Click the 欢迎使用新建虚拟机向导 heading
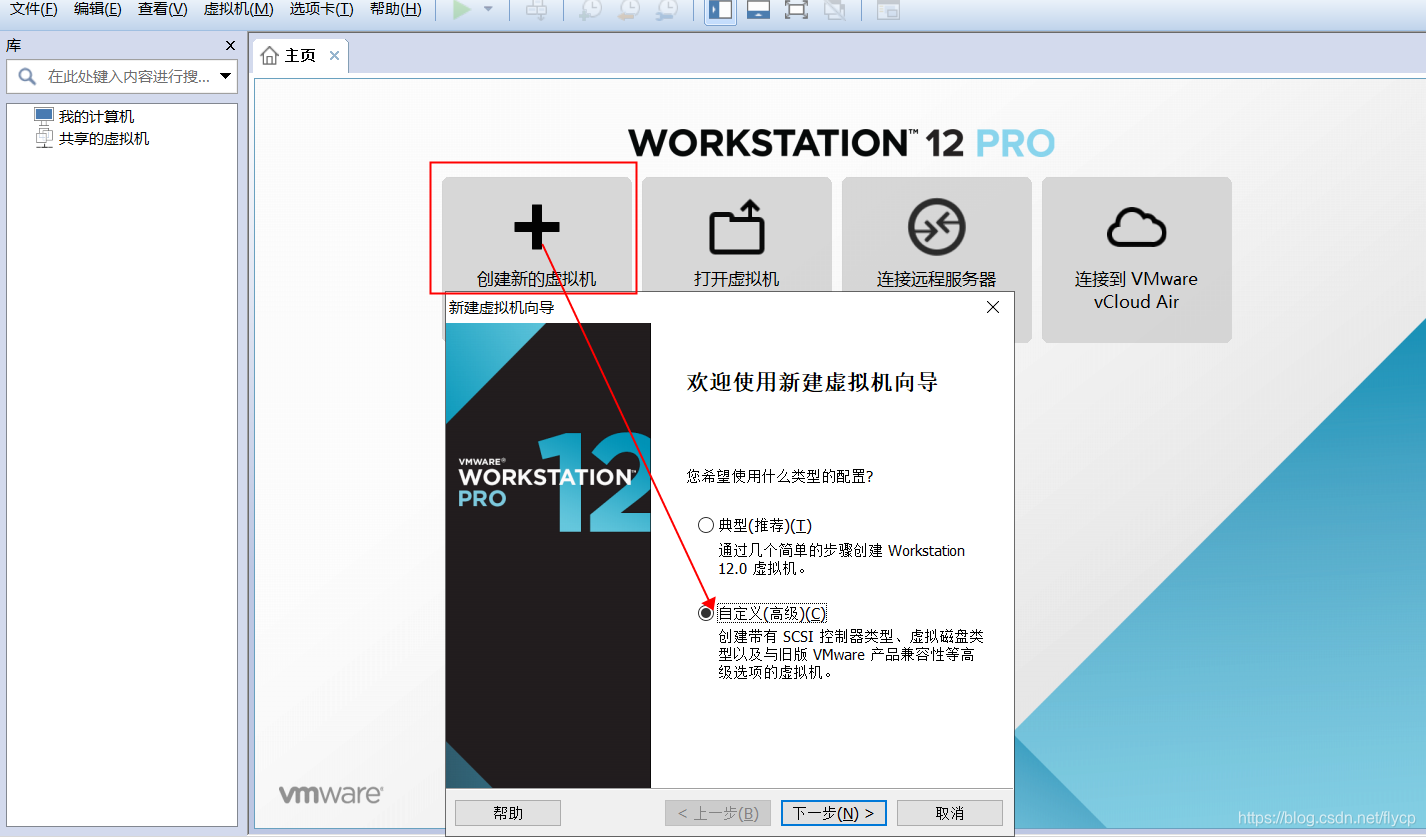This screenshot has width=1426, height=837. click(x=813, y=382)
